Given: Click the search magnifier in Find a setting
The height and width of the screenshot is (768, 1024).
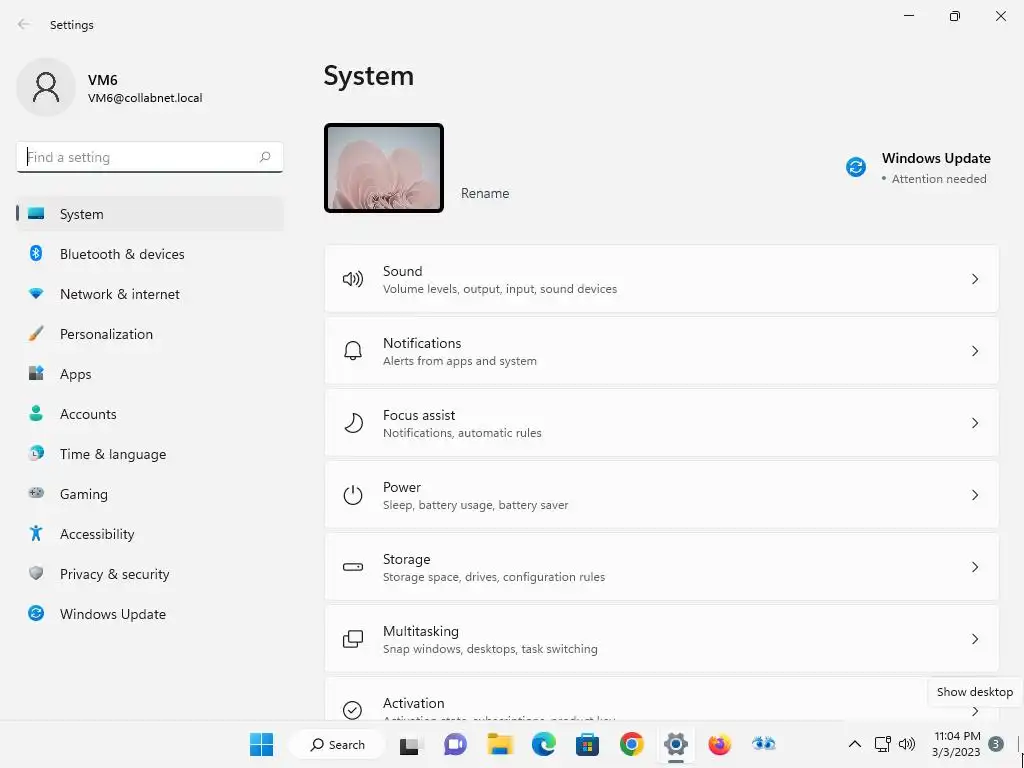Looking at the screenshot, I should click(264, 157).
